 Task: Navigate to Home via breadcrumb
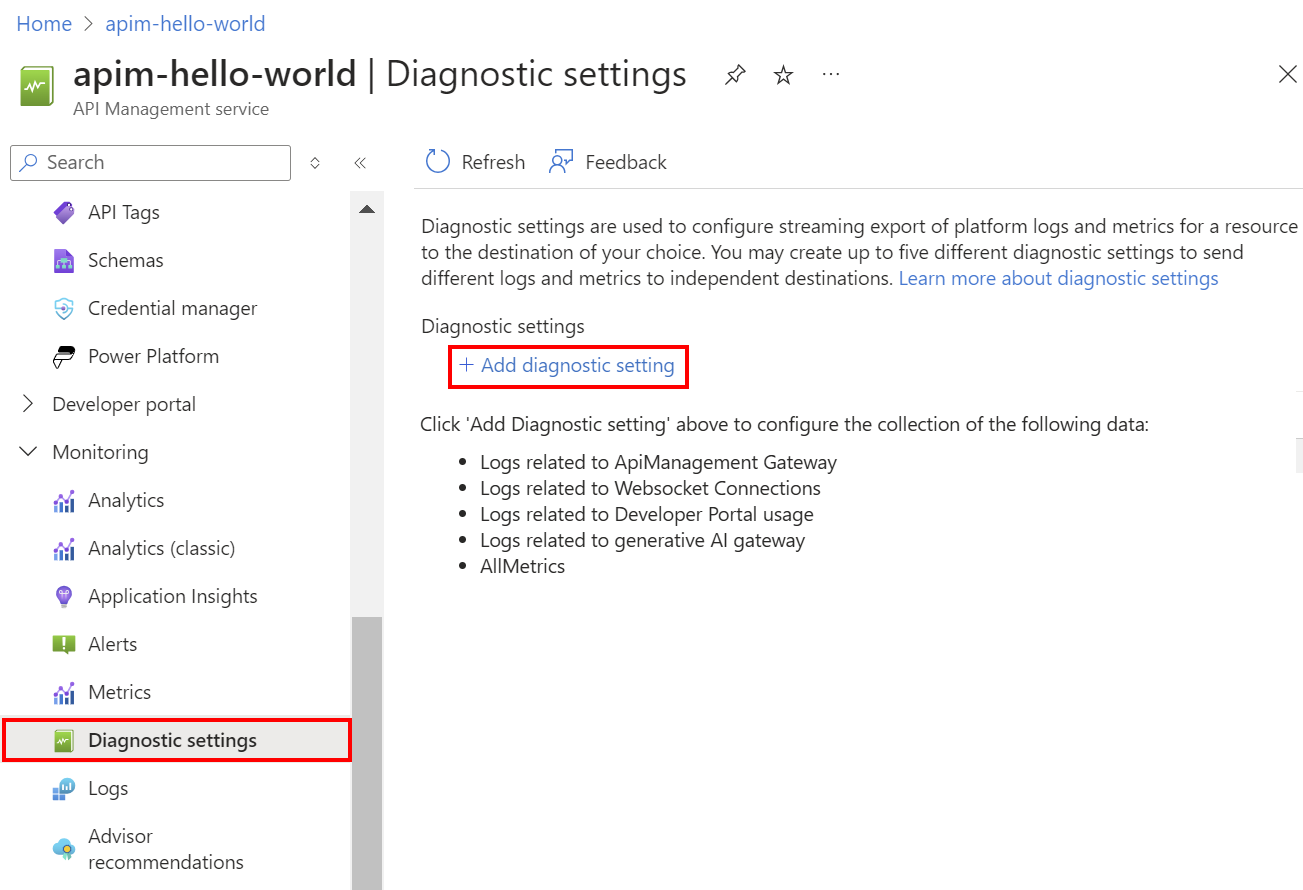tap(43, 23)
